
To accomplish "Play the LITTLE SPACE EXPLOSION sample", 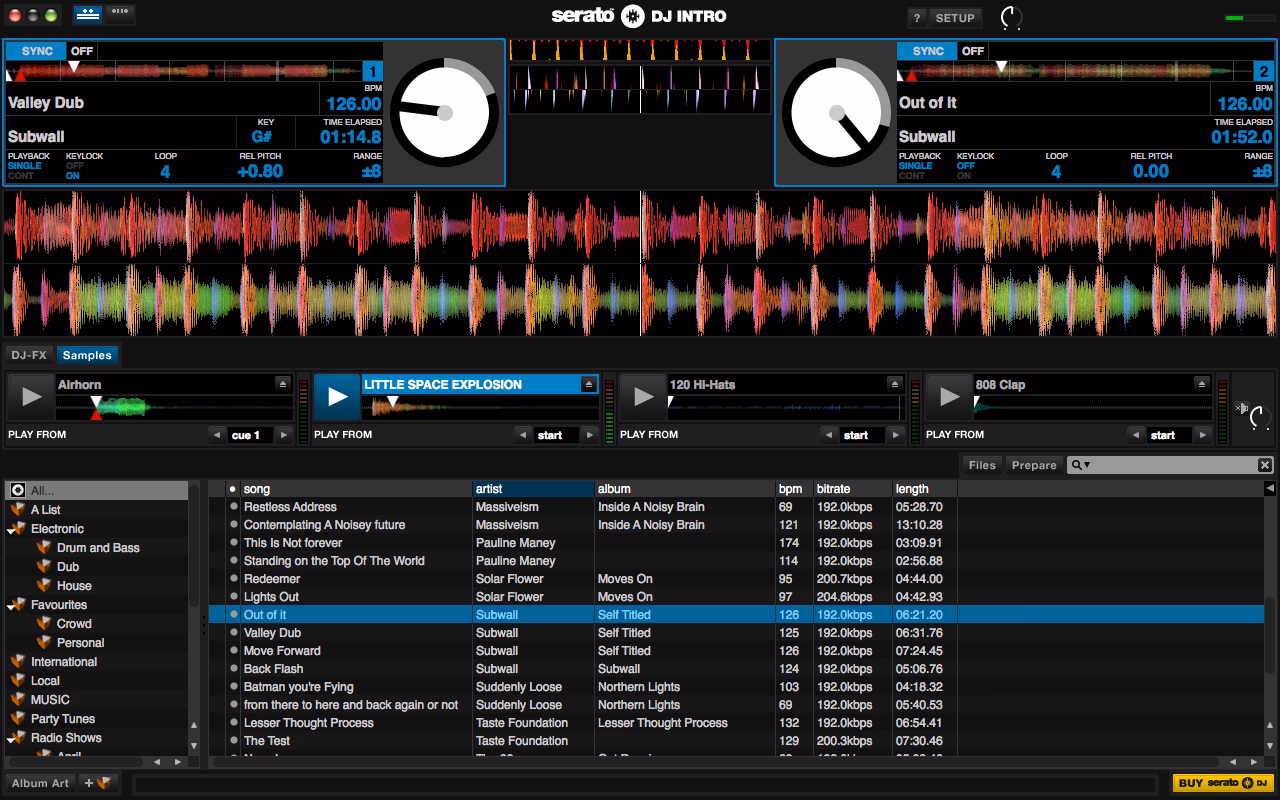I will pos(336,396).
